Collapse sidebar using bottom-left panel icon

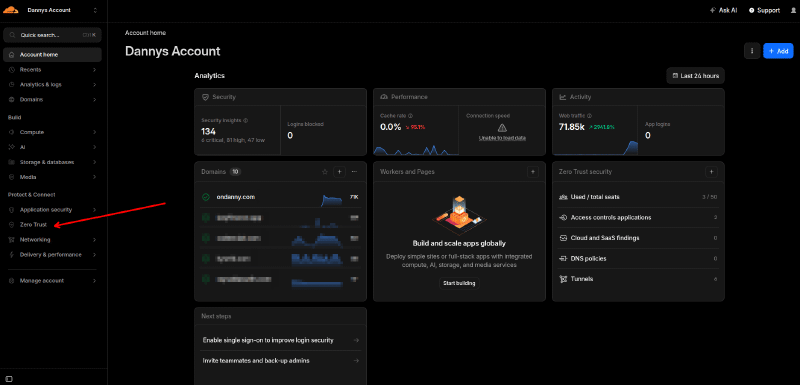[x=9, y=379]
